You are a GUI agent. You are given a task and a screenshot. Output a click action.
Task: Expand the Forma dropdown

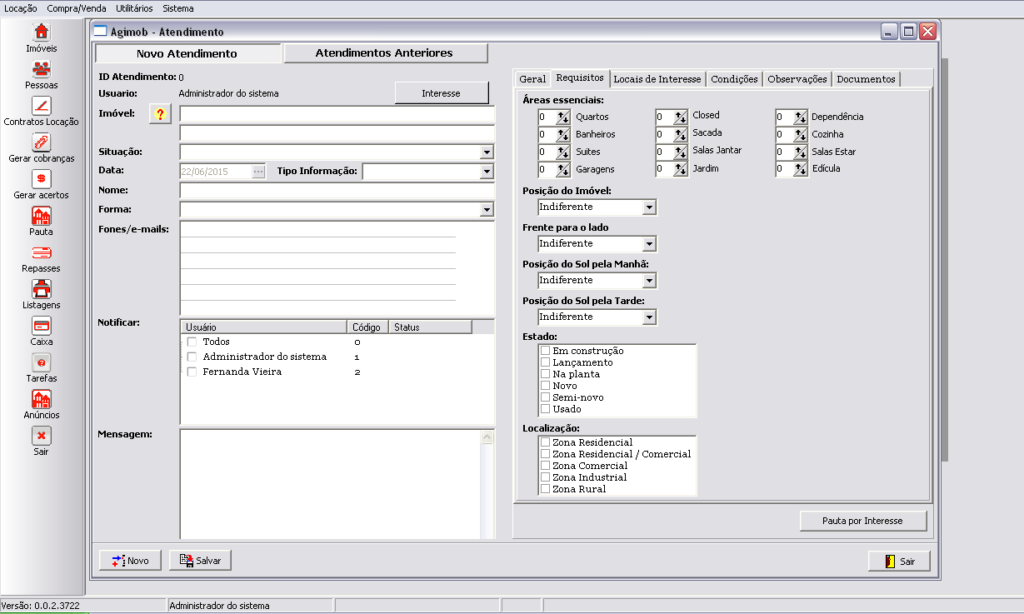[487, 210]
